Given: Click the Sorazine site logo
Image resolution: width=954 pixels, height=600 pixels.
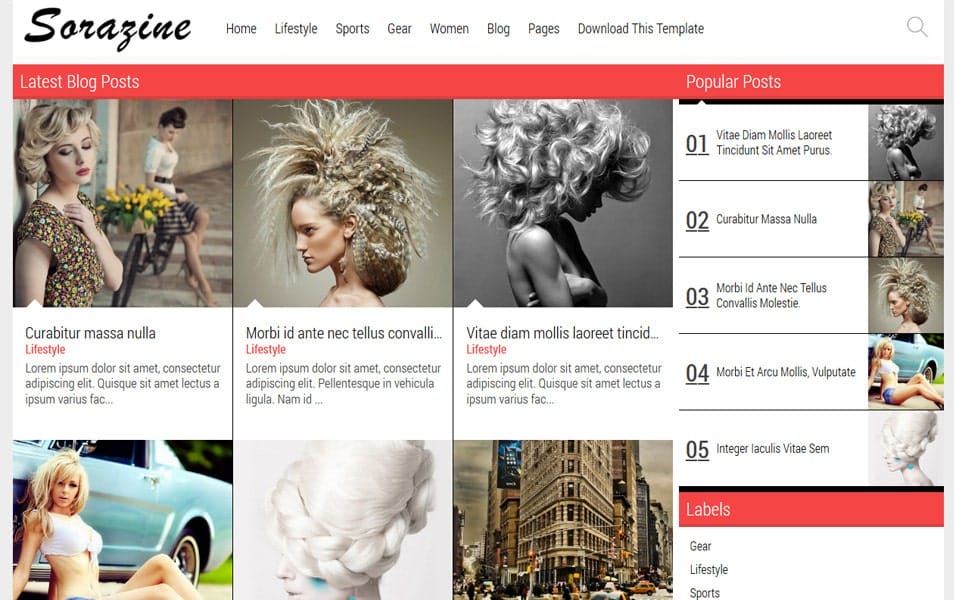Looking at the screenshot, I should pos(110,28).
